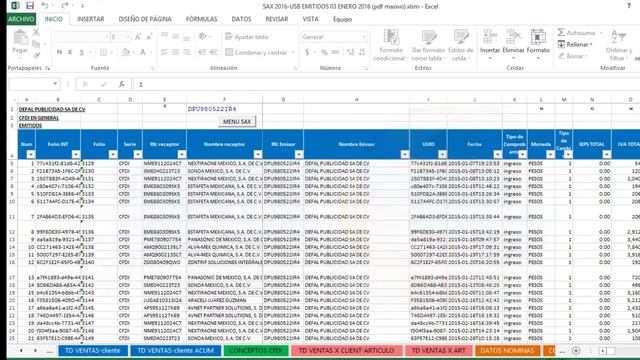Image resolution: width=640 pixels, height=360 pixels.
Task: Click the currency dollar format icon
Action: tap(307, 52)
